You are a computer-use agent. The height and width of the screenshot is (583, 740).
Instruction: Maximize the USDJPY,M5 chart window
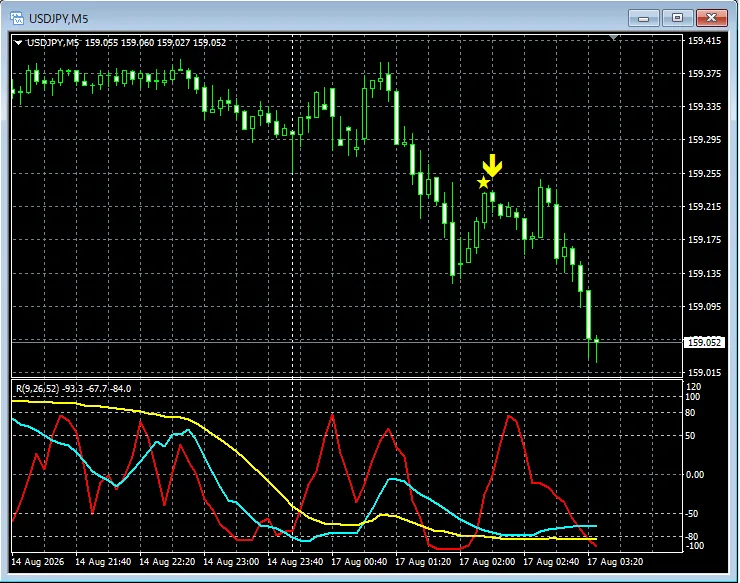point(677,18)
